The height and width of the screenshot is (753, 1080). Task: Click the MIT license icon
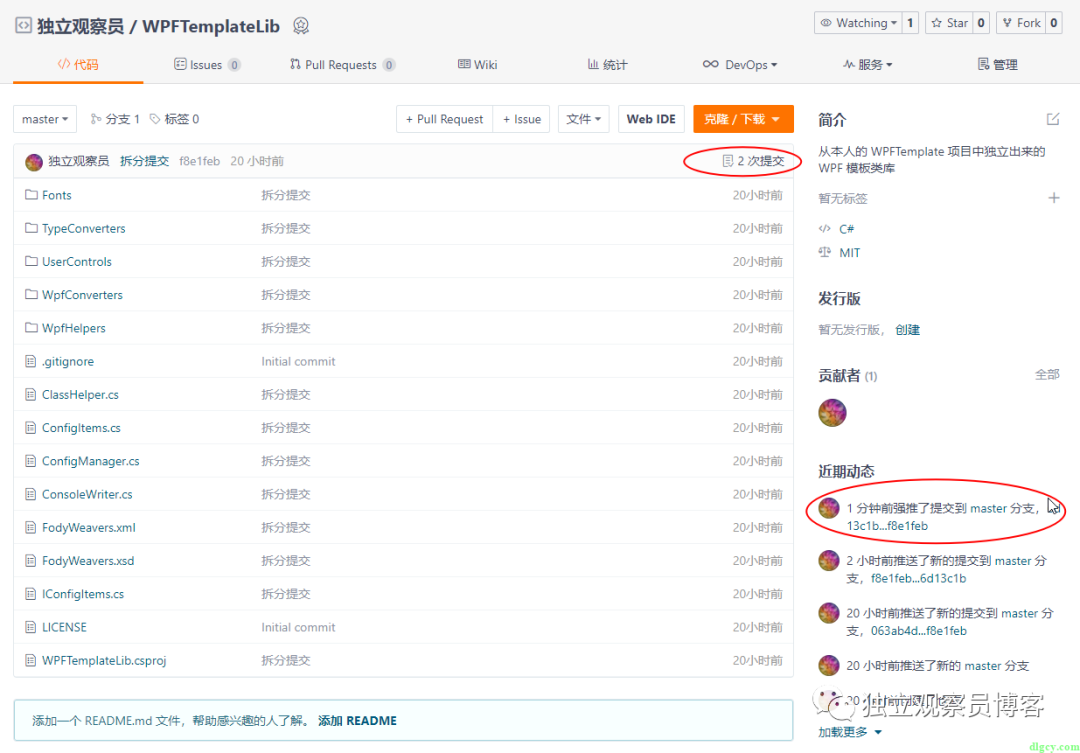pos(826,252)
